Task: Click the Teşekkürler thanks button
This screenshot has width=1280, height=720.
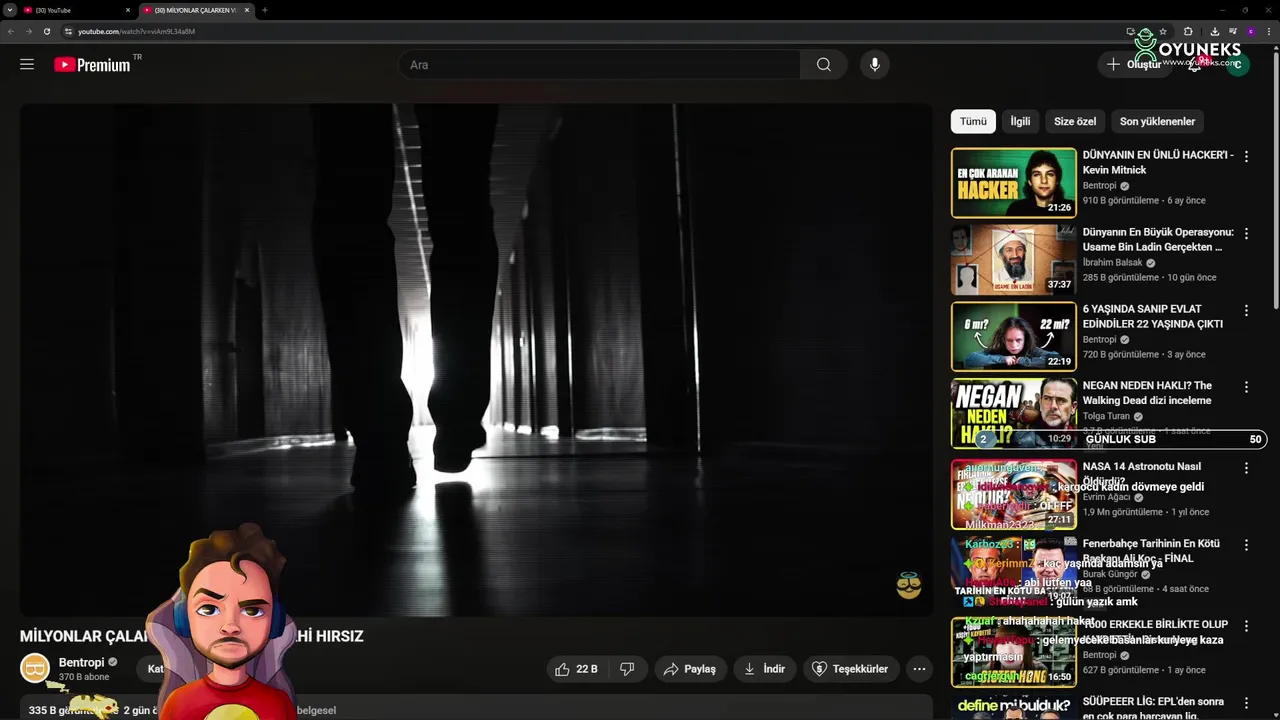Action: 850,669
